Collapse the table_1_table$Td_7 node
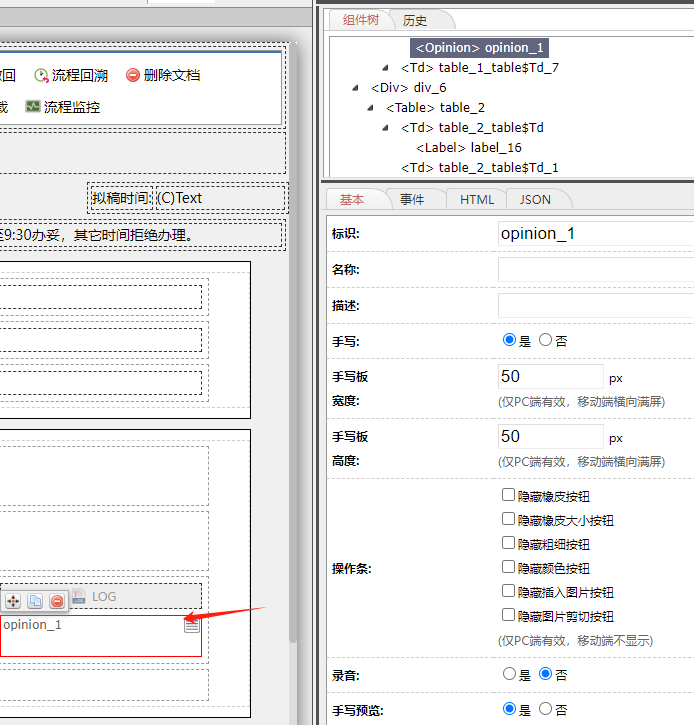The height and width of the screenshot is (725, 694). 385,68
